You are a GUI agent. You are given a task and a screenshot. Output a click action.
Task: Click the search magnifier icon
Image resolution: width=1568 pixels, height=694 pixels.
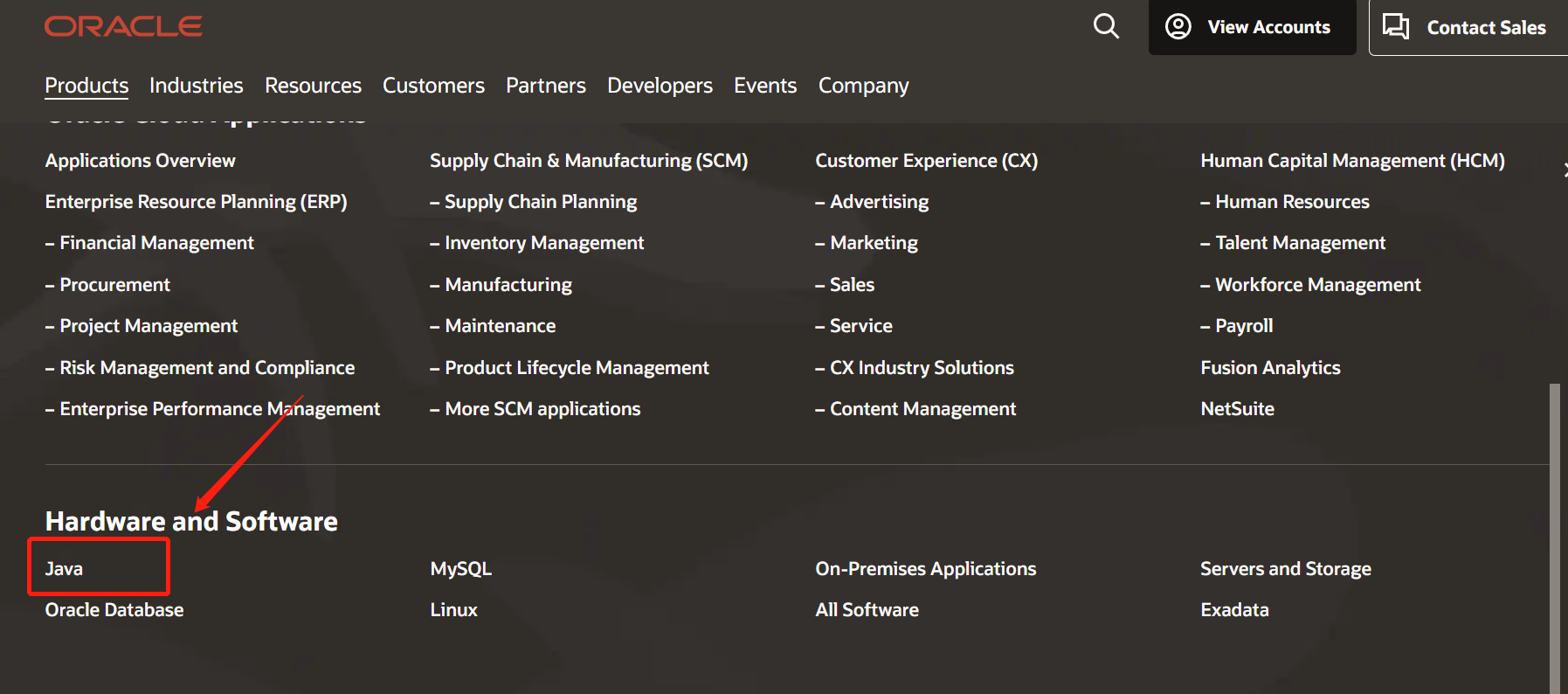point(1106,26)
